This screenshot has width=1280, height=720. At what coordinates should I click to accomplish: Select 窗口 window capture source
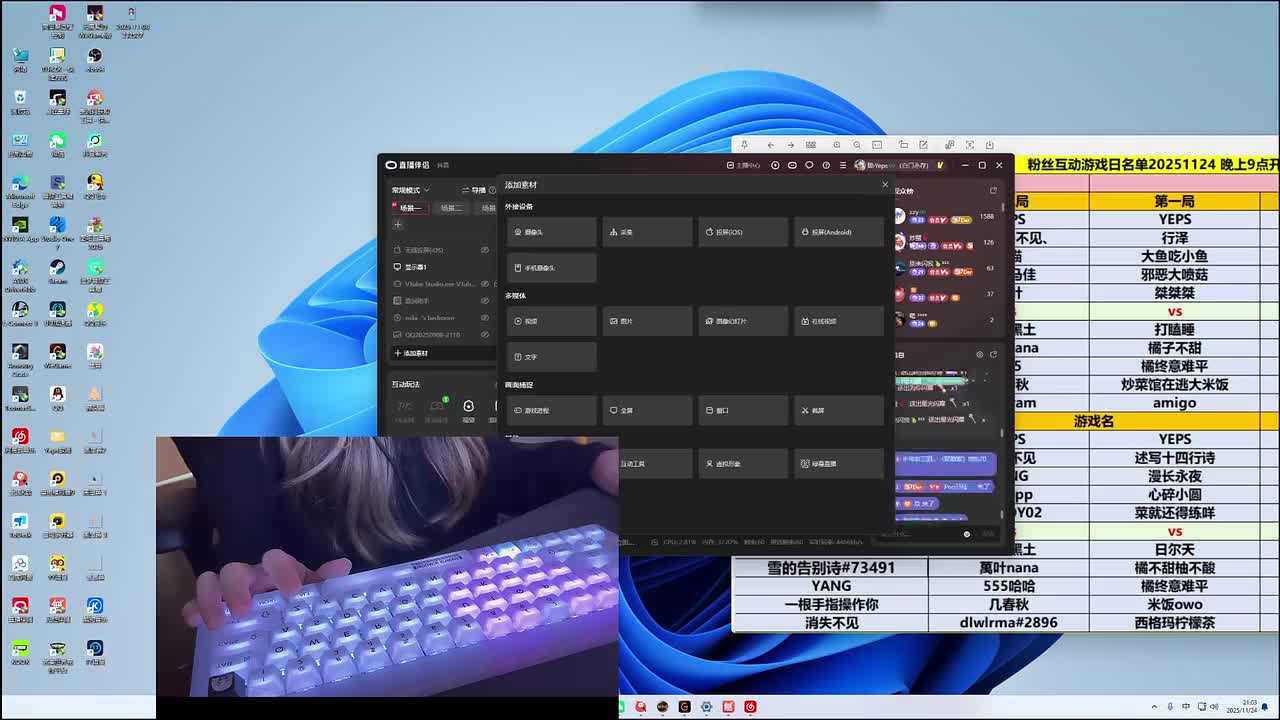[743, 410]
